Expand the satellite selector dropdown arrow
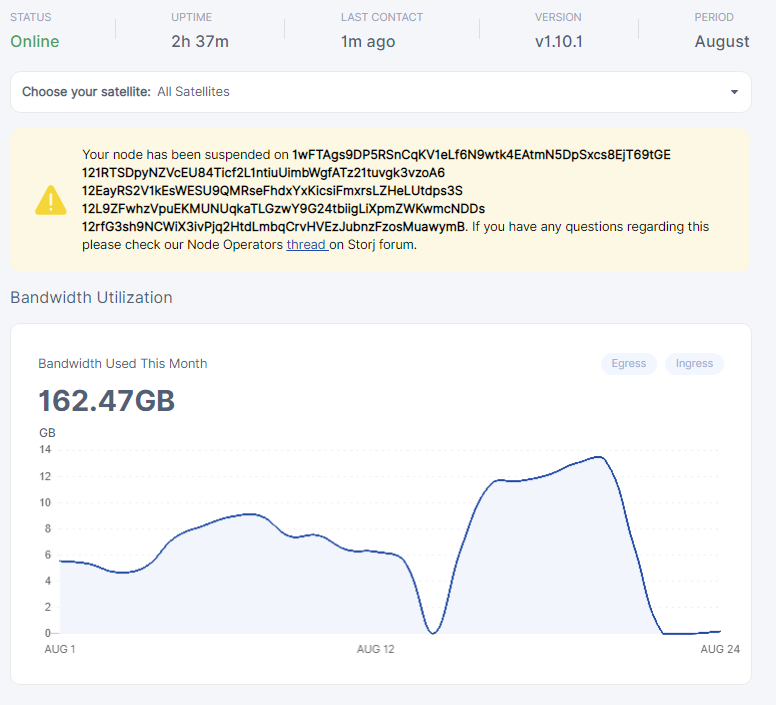This screenshot has width=776, height=705. pyautogui.click(x=734, y=92)
